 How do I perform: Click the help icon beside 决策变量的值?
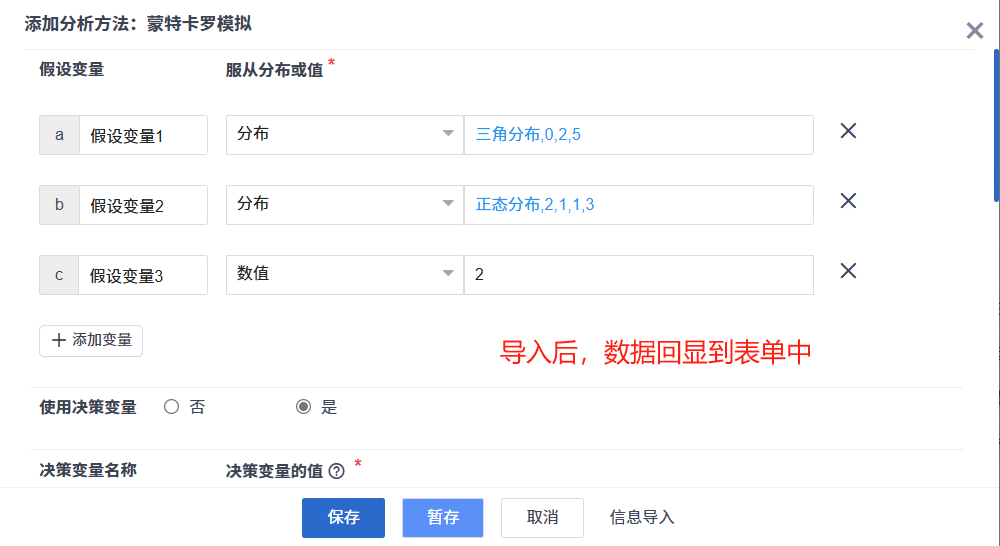tap(337, 471)
